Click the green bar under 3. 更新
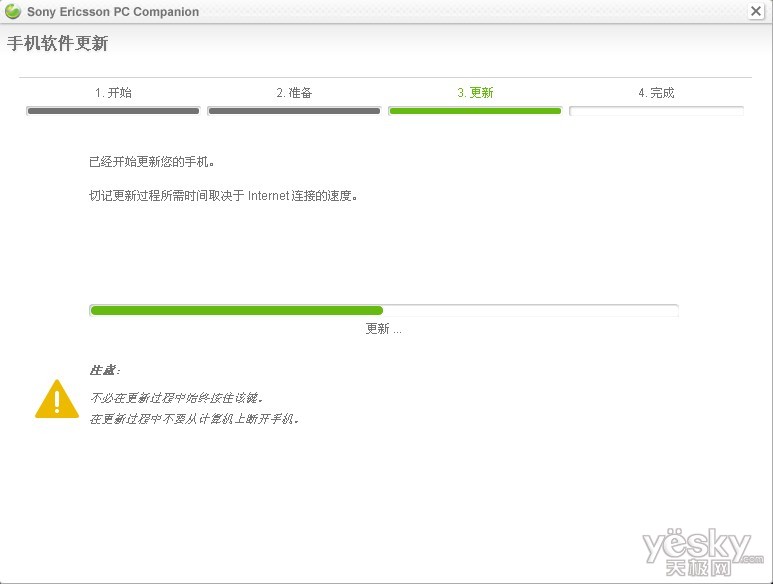 pos(475,111)
